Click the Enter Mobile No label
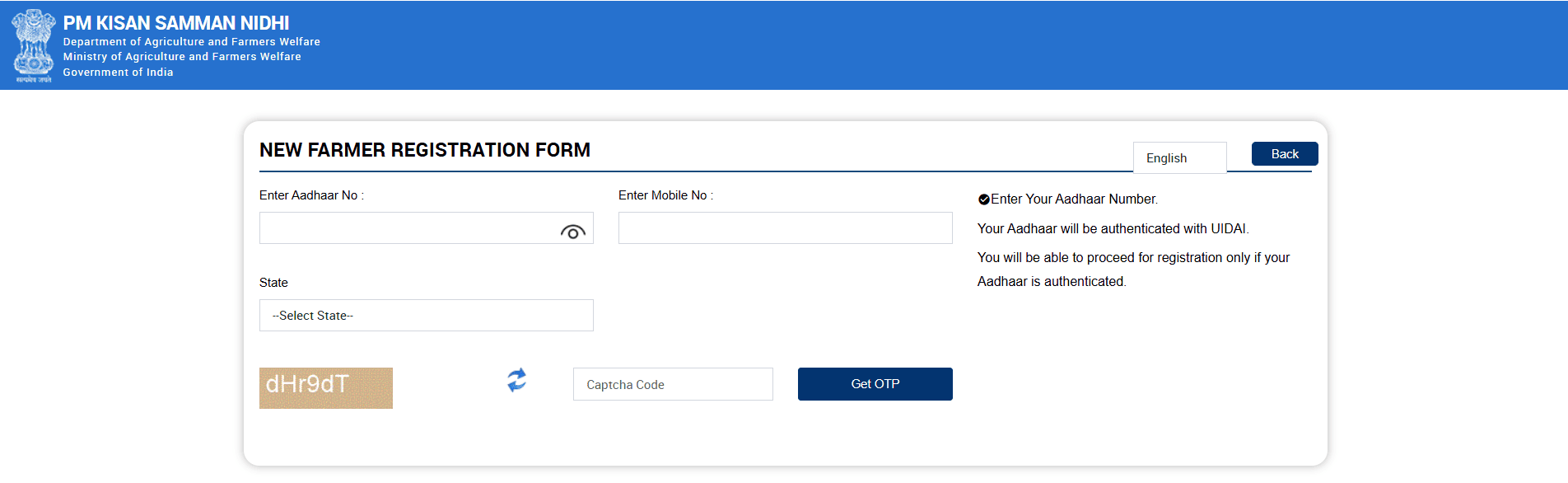The width and height of the screenshot is (1568, 483). pos(665,195)
